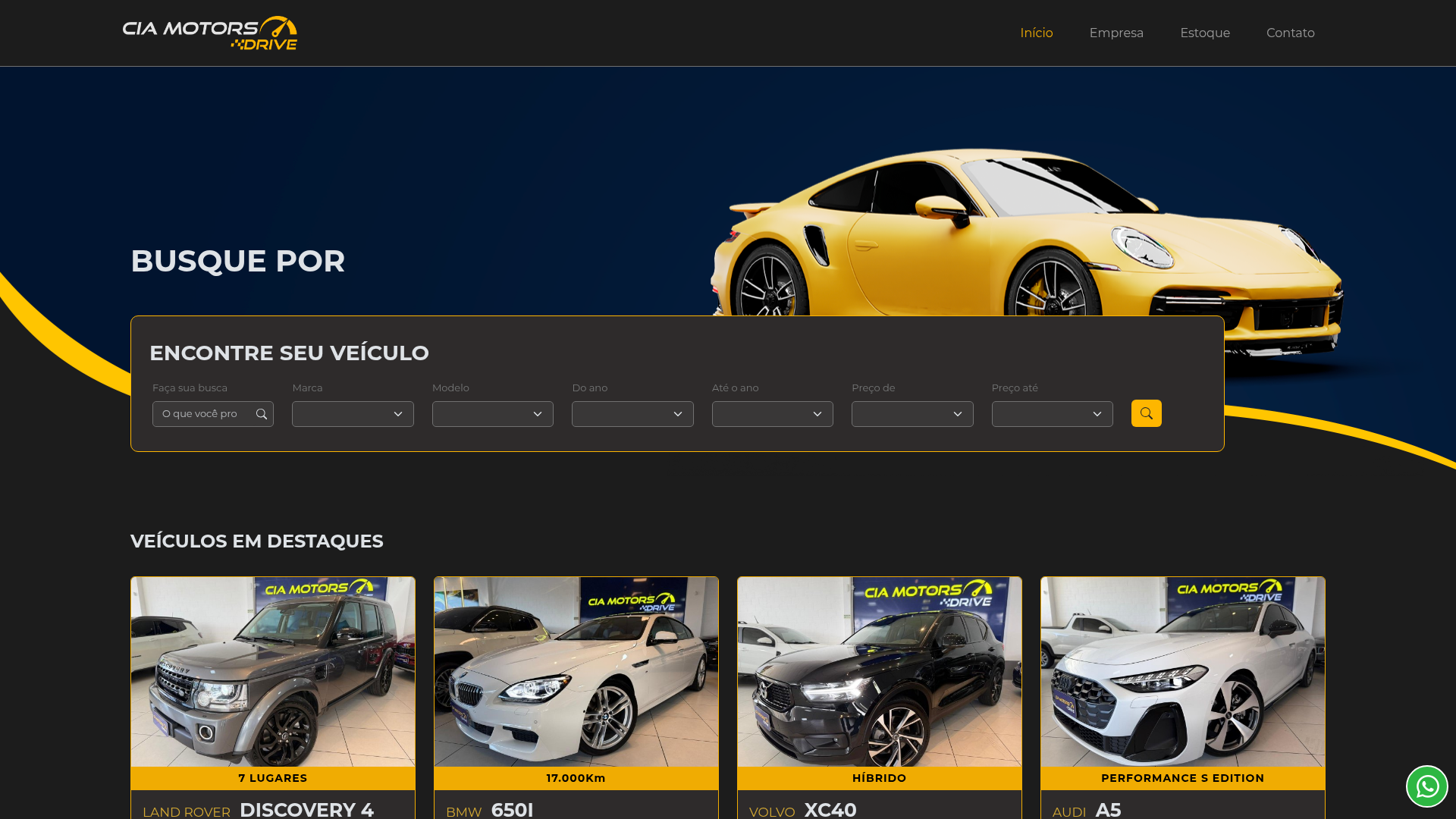1456x819 pixels.
Task: Focus the 'Faça sua busca' input field
Action: click(x=213, y=414)
